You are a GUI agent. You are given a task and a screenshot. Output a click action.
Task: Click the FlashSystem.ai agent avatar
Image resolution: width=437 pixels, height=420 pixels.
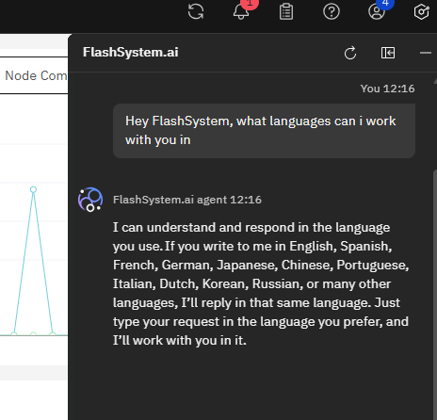(90, 199)
